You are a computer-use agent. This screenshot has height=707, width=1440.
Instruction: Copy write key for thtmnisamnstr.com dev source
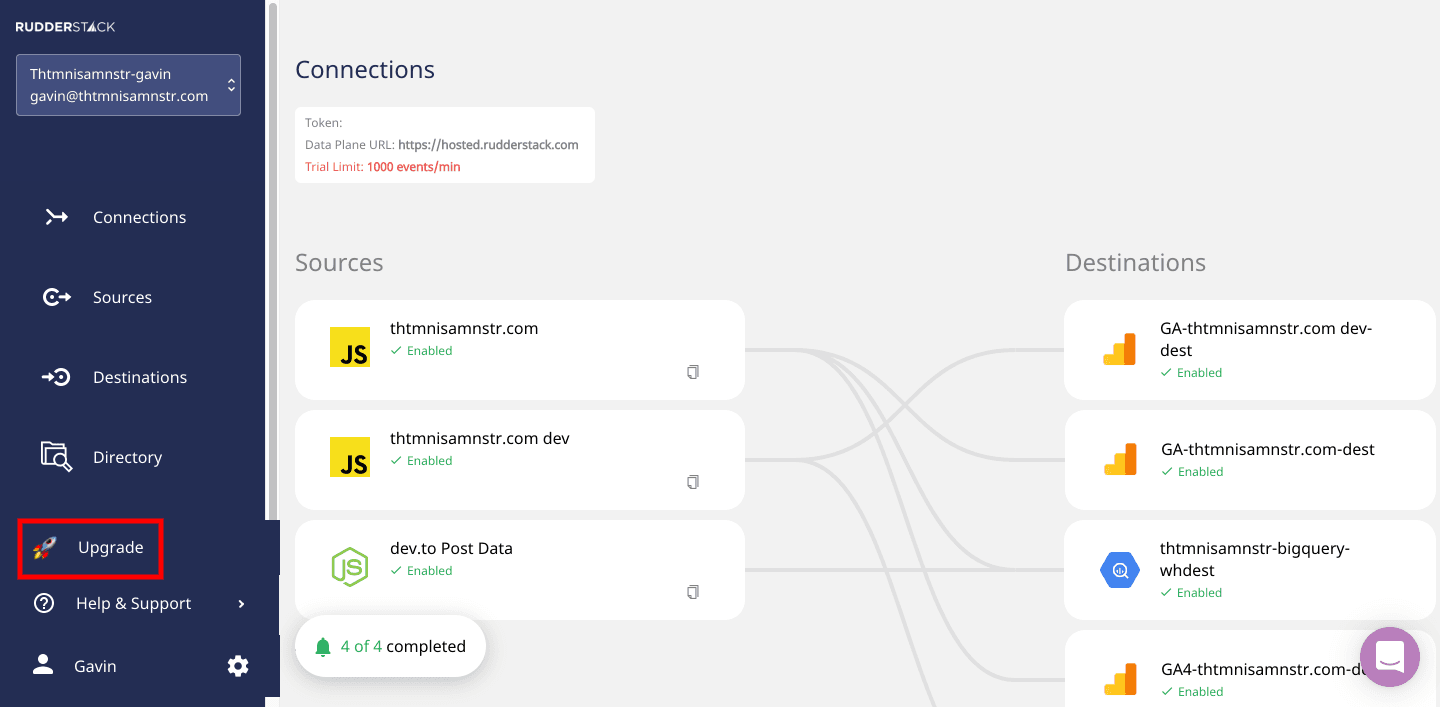click(x=693, y=482)
